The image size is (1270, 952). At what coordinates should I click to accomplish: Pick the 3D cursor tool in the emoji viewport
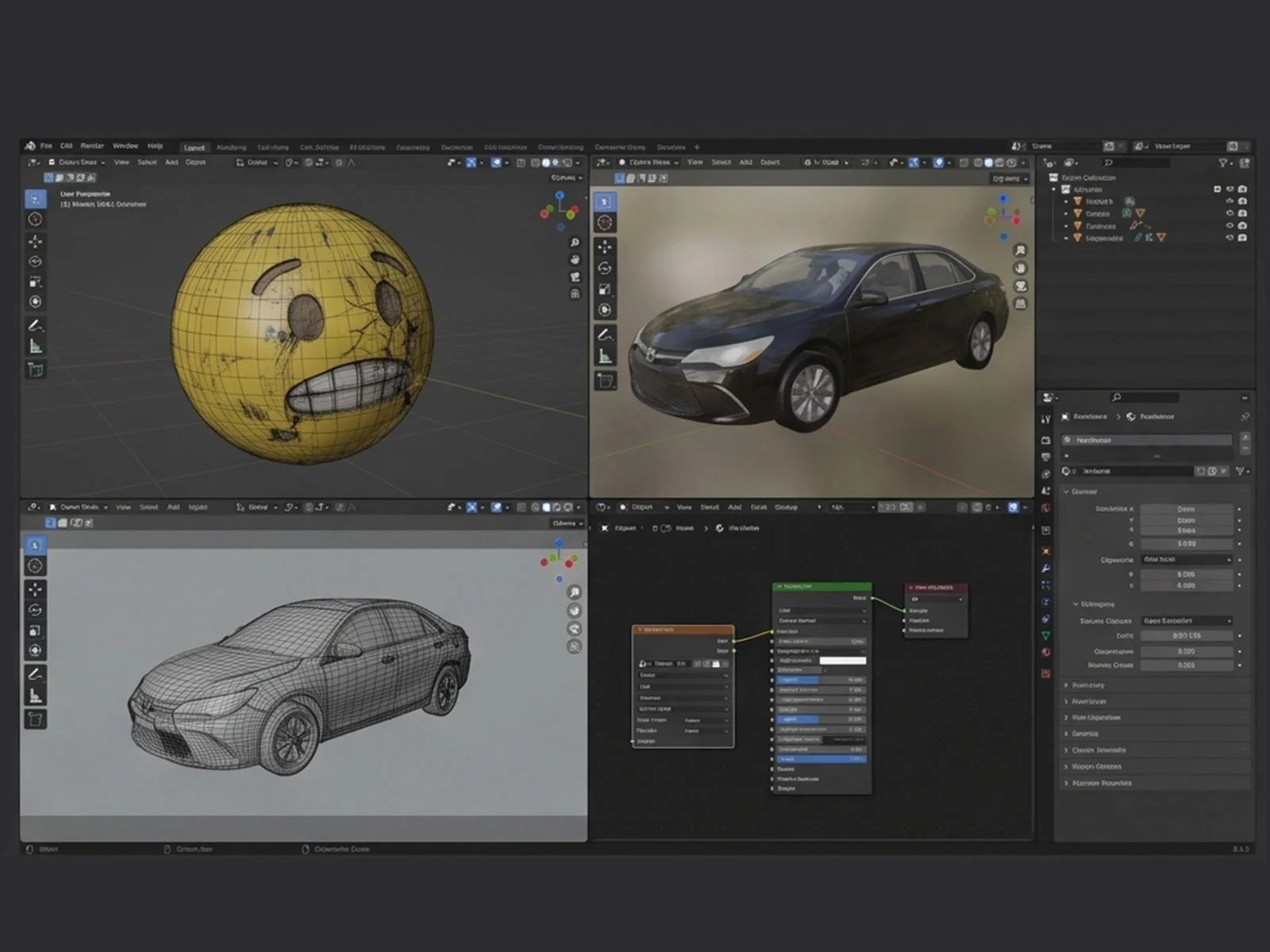point(36,219)
